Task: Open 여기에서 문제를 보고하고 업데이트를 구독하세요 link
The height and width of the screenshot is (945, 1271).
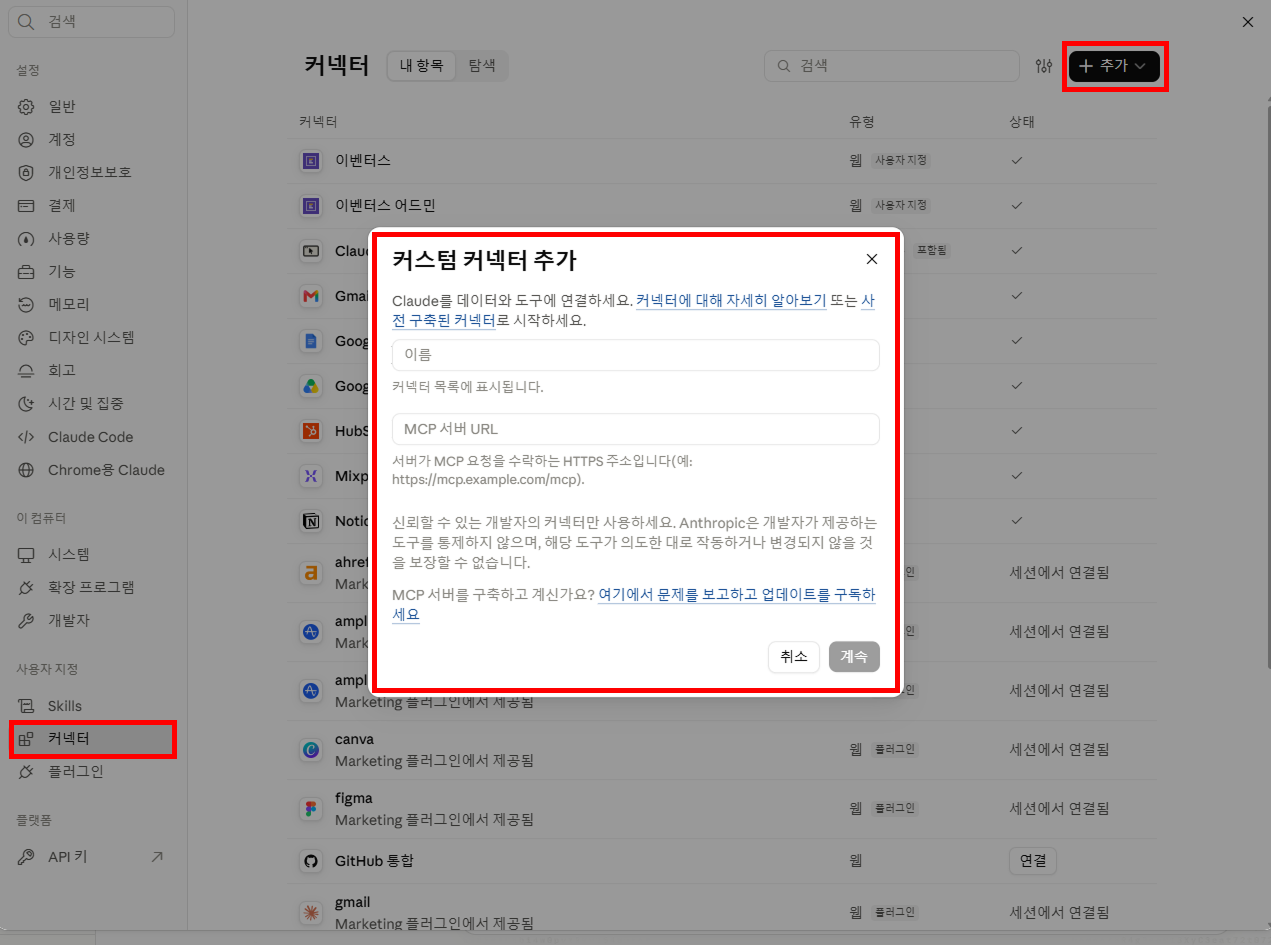Action: [x=736, y=594]
